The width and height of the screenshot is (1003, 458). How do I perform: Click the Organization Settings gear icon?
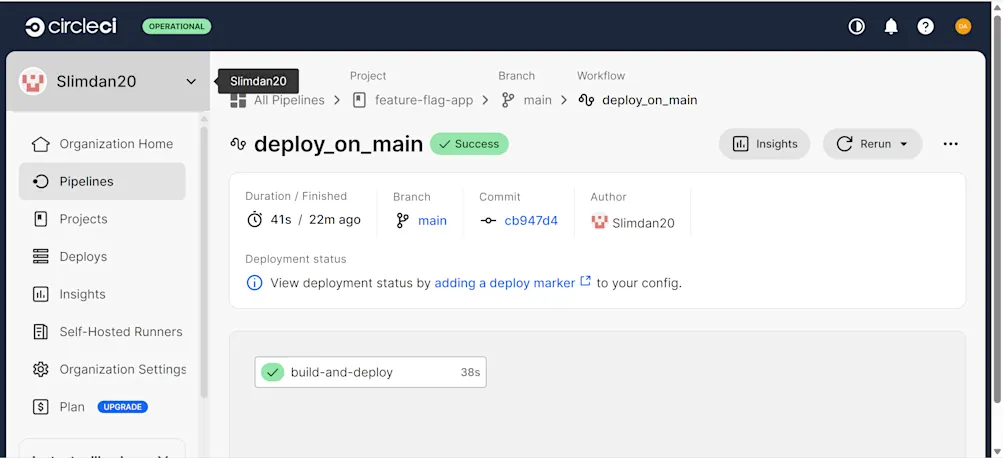[x=40, y=369]
